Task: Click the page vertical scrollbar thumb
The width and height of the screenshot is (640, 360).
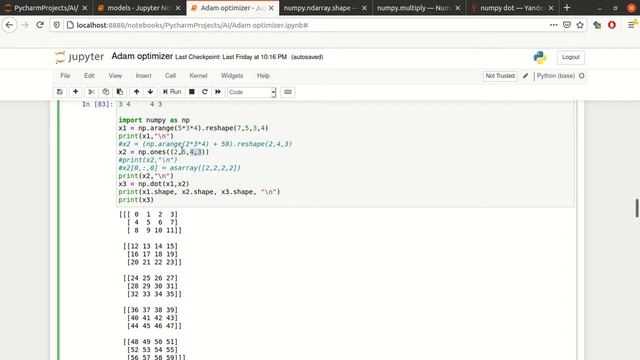Action: click(x=637, y=208)
